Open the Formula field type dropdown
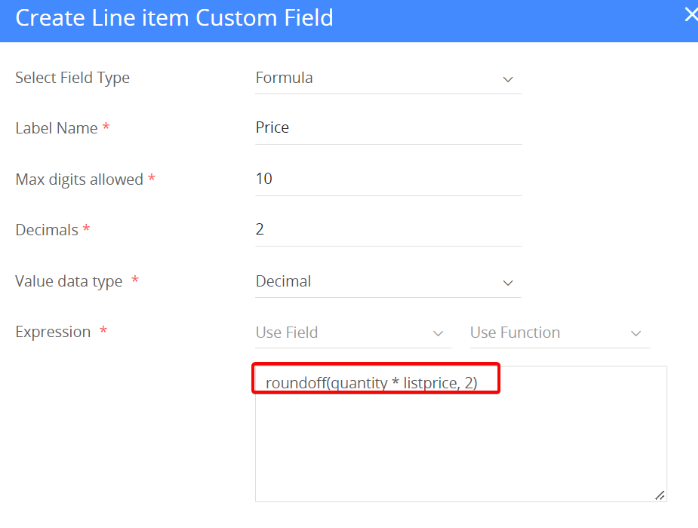698x528 pixels. [380, 78]
